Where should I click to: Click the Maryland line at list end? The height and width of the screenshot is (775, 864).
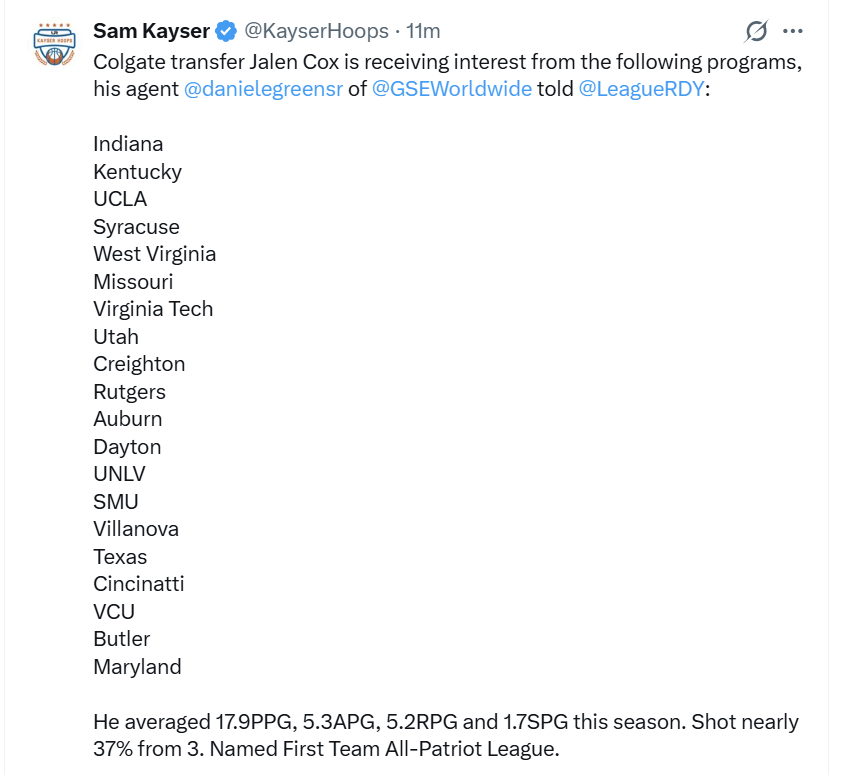click(137, 666)
